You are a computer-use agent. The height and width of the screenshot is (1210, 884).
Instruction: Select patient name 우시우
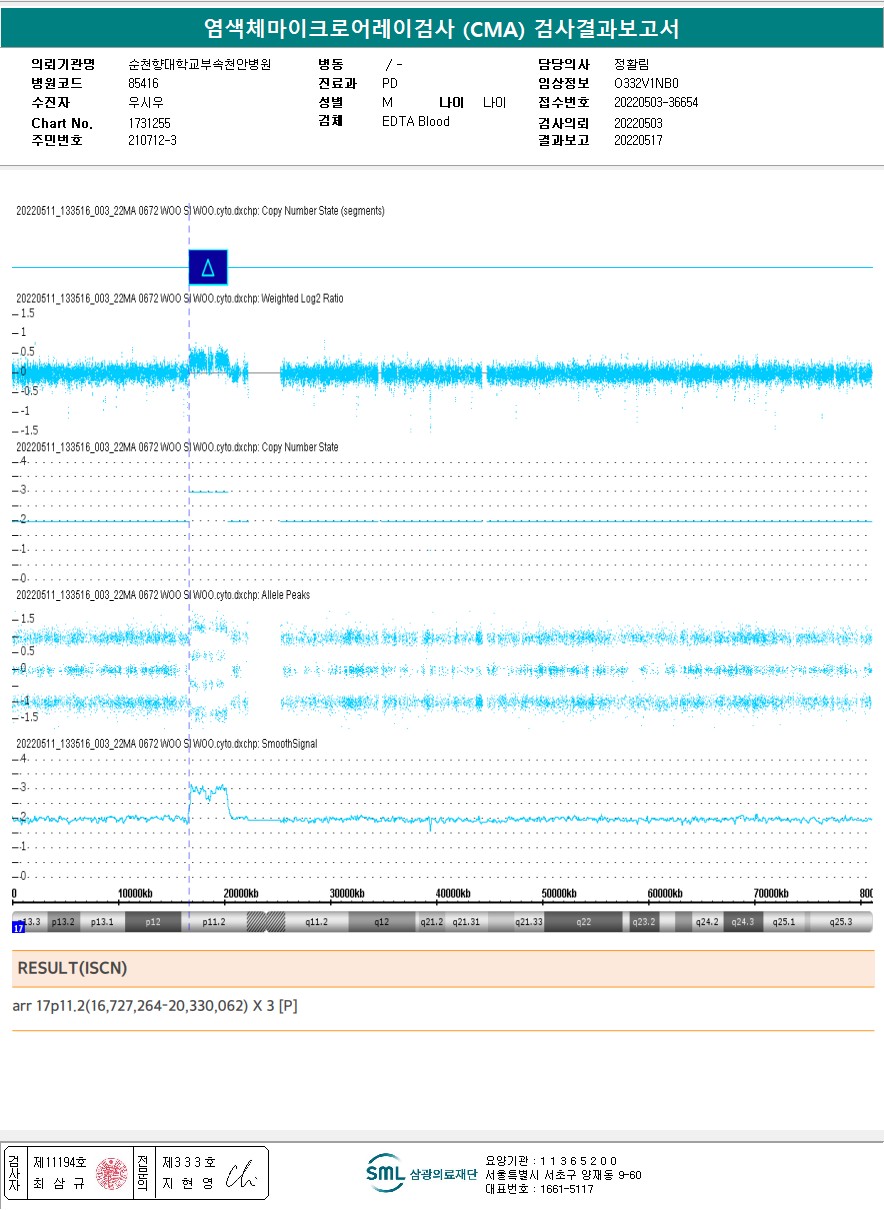(146, 102)
